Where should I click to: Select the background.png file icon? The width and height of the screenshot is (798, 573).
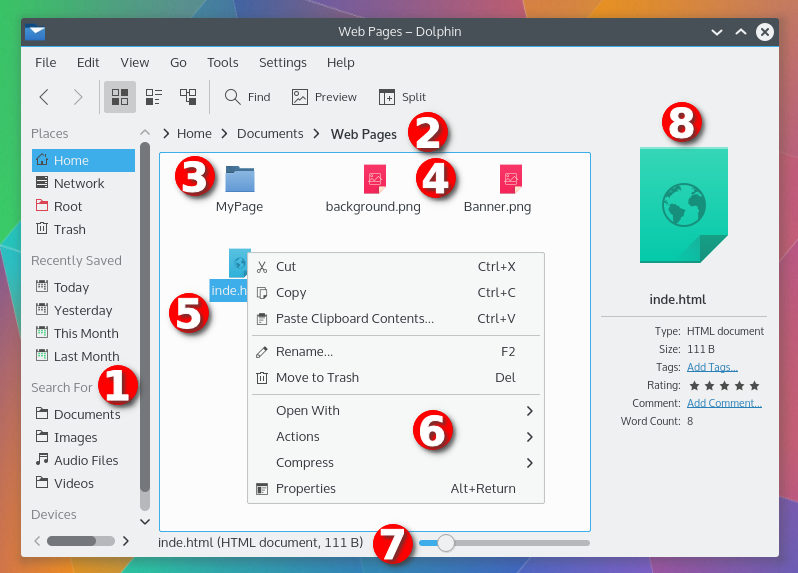tap(374, 180)
